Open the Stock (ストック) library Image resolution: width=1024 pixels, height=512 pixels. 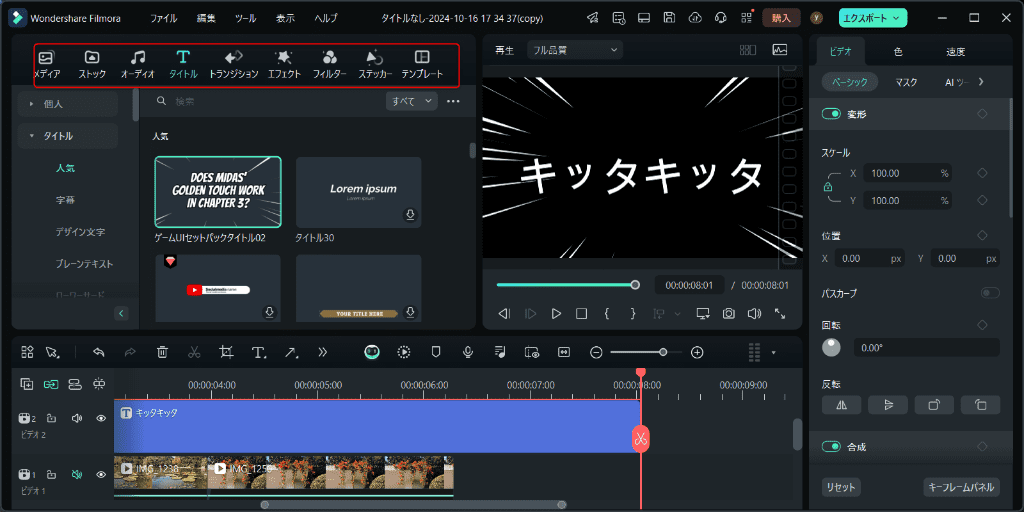point(92,65)
